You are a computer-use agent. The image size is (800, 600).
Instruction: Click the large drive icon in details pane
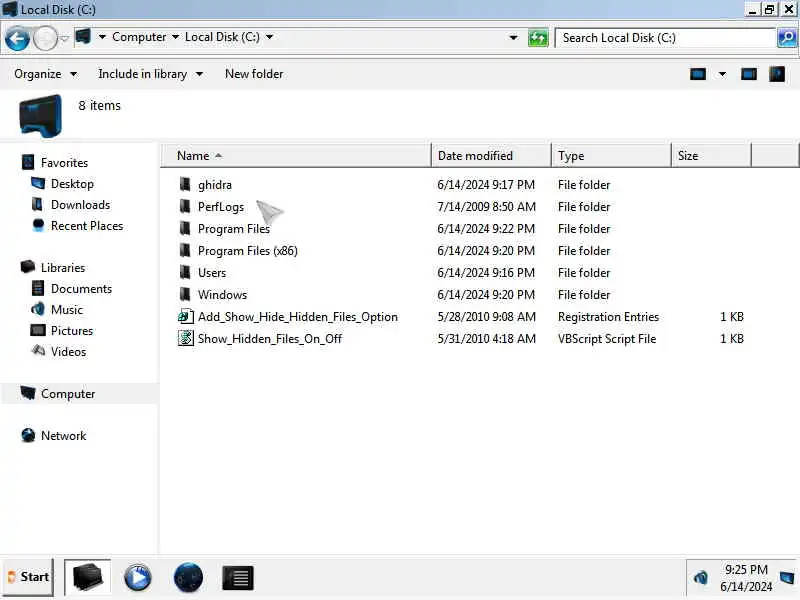click(40, 116)
